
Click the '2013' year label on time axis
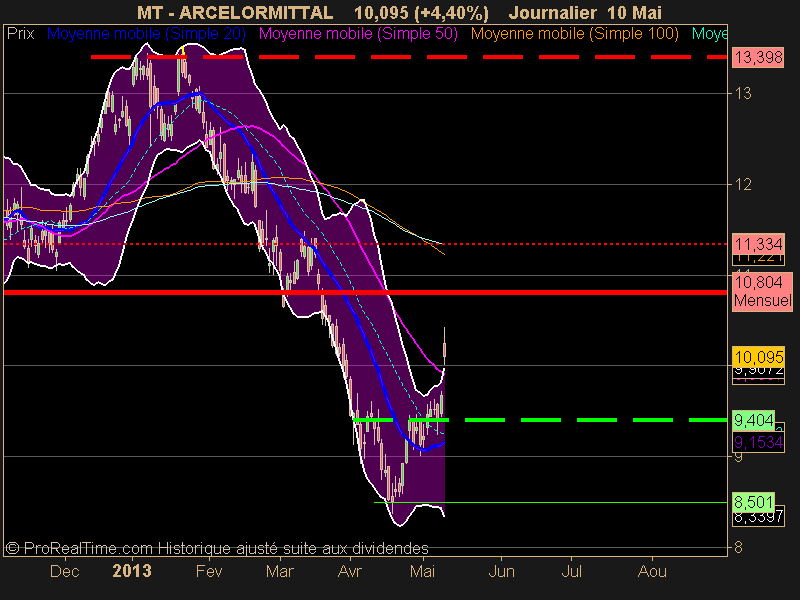pyautogui.click(x=132, y=571)
